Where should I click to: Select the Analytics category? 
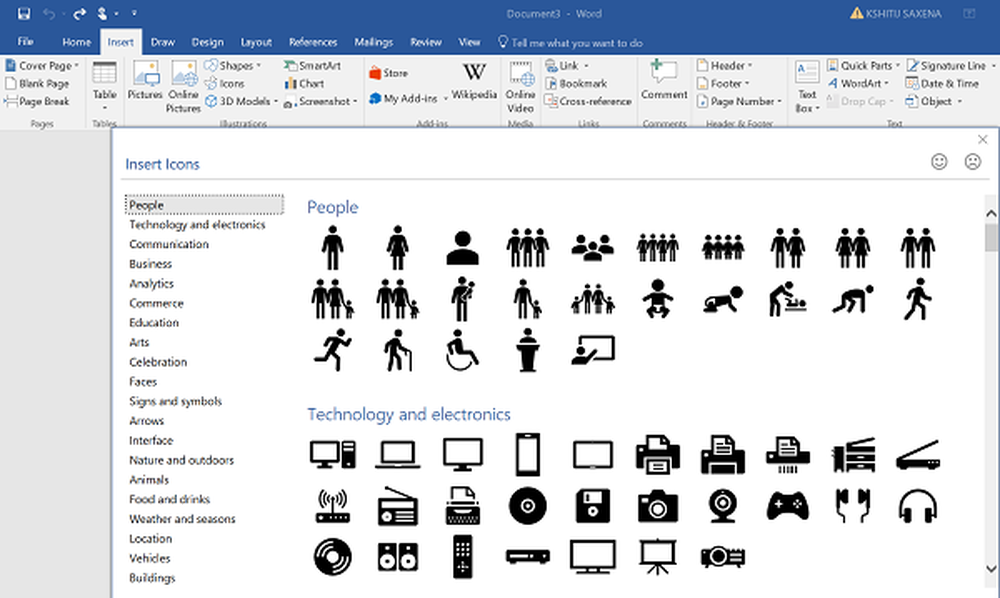[x=151, y=284]
